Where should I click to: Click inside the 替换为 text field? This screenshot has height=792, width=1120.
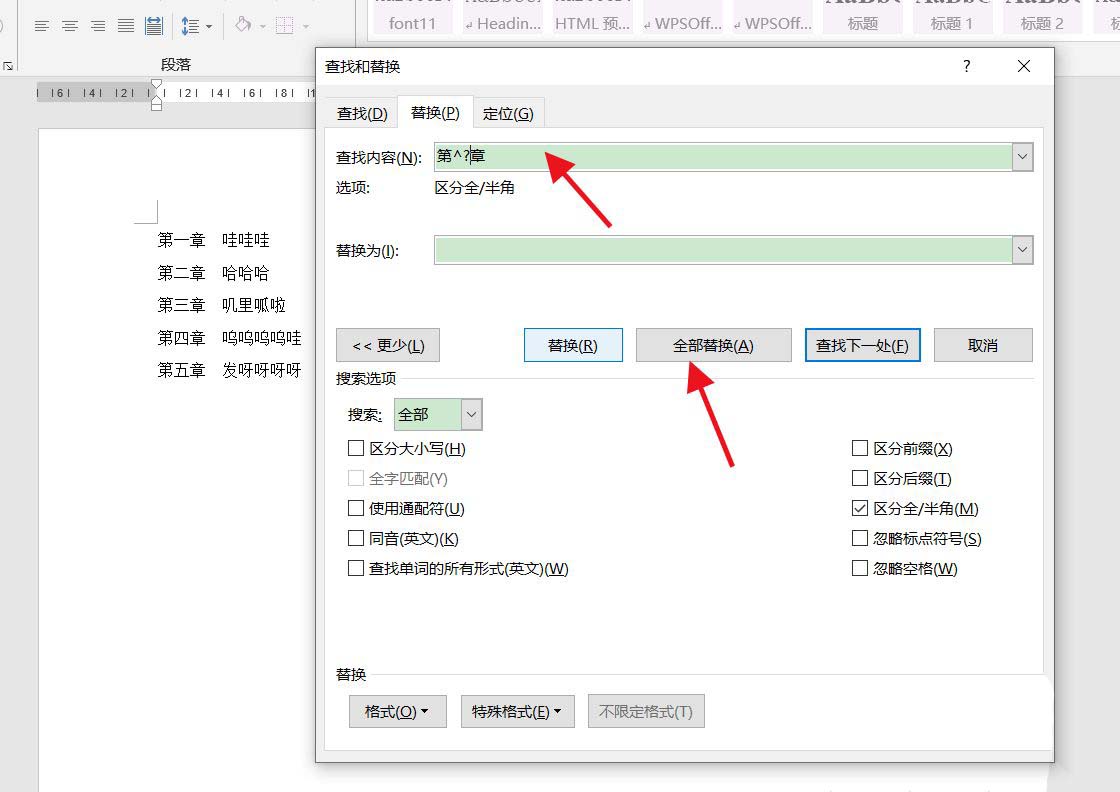[x=722, y=250]
